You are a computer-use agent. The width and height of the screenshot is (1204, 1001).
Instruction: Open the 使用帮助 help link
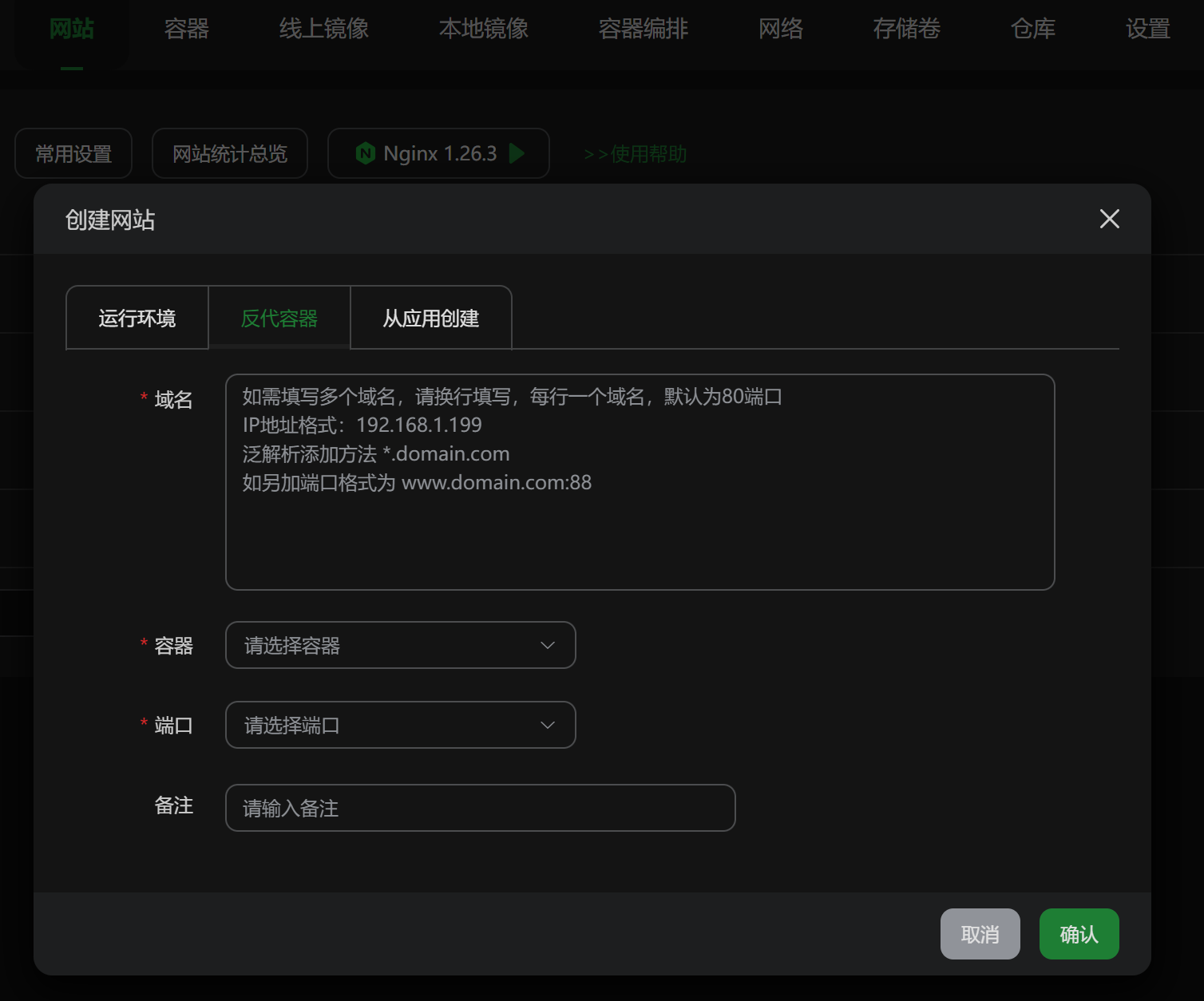point(635,154)
